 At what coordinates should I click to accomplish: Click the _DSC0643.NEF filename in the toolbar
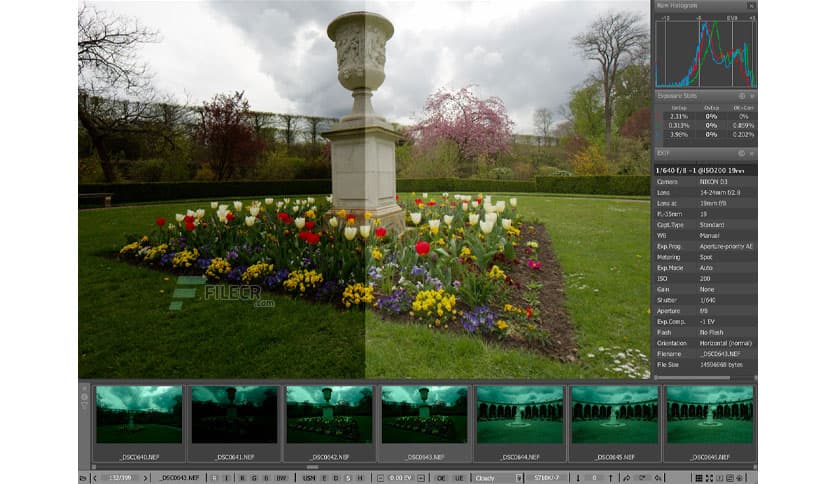click(x=180, y=478)
